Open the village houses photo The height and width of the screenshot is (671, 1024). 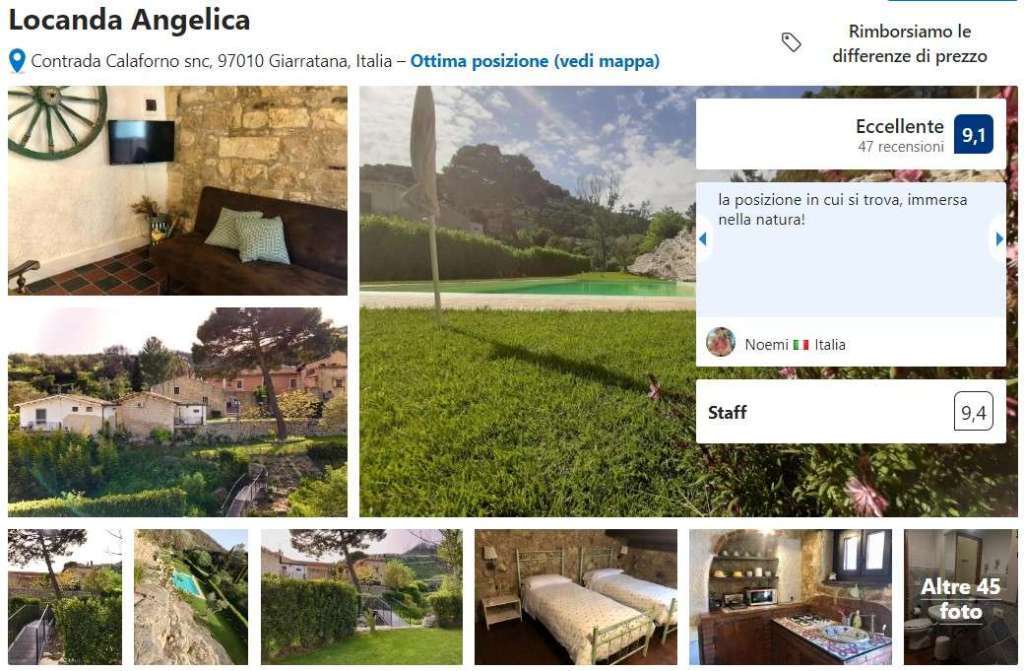[178, 412]
